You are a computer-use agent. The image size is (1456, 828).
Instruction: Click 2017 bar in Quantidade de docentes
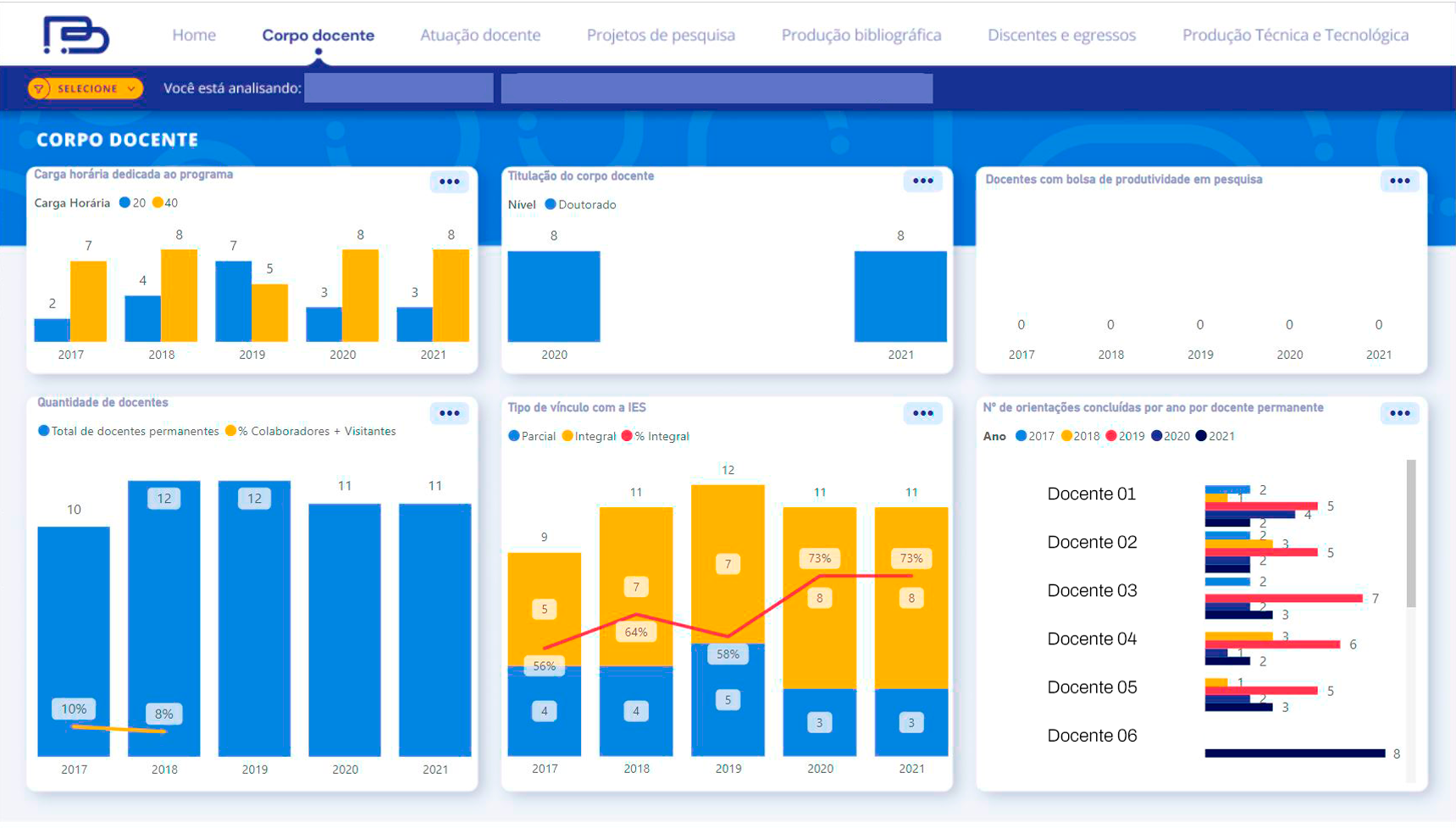pos(74,641)
